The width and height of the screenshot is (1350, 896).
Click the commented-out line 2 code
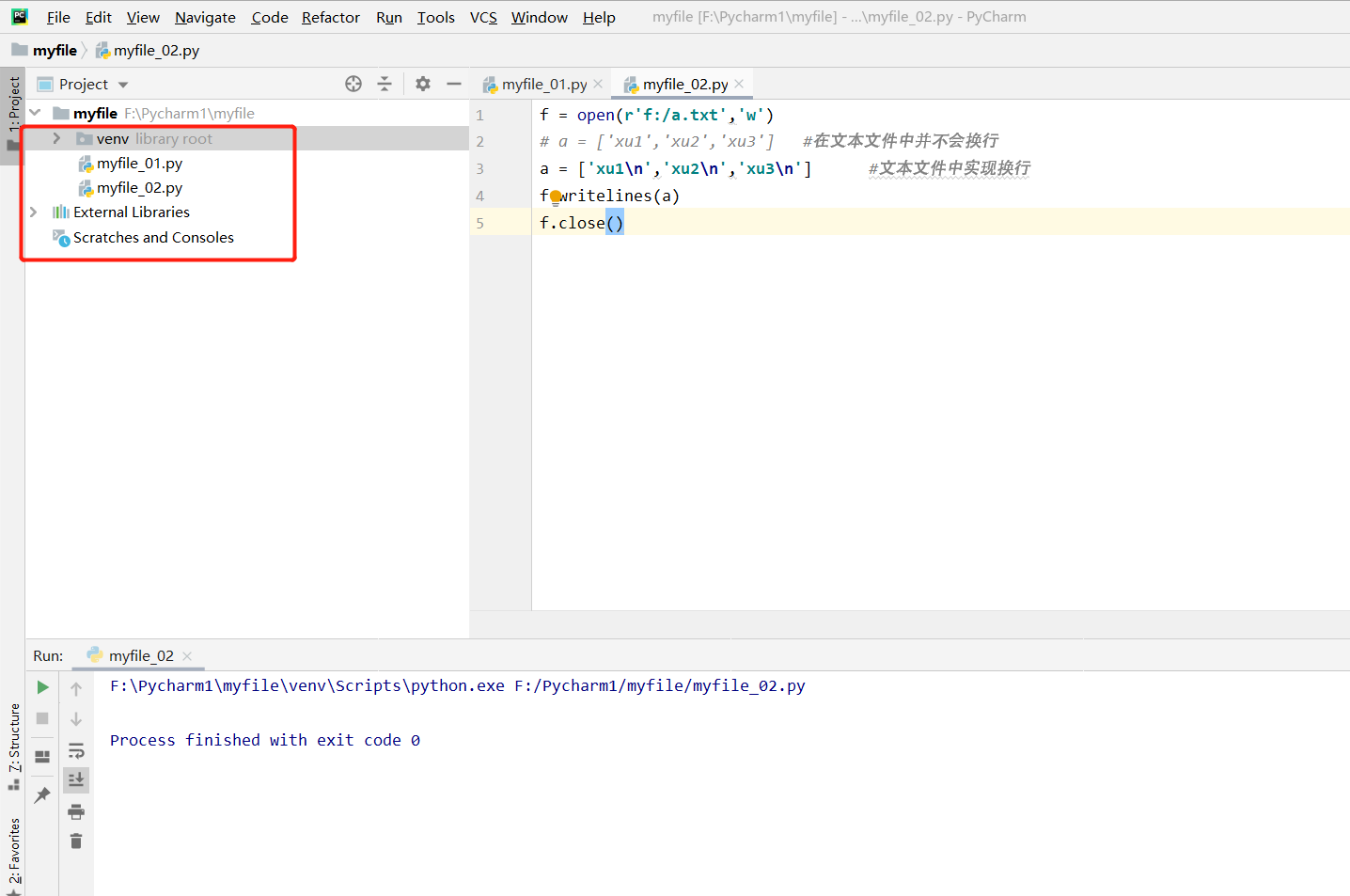coord(656,141)
